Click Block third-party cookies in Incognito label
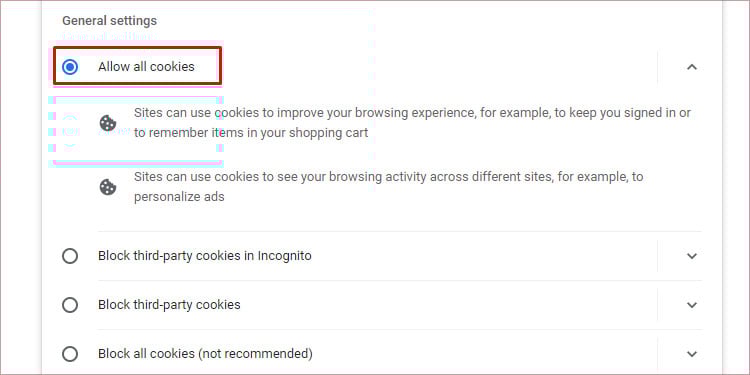Viewport: 750px width, 375px height. tap(205, 256)
